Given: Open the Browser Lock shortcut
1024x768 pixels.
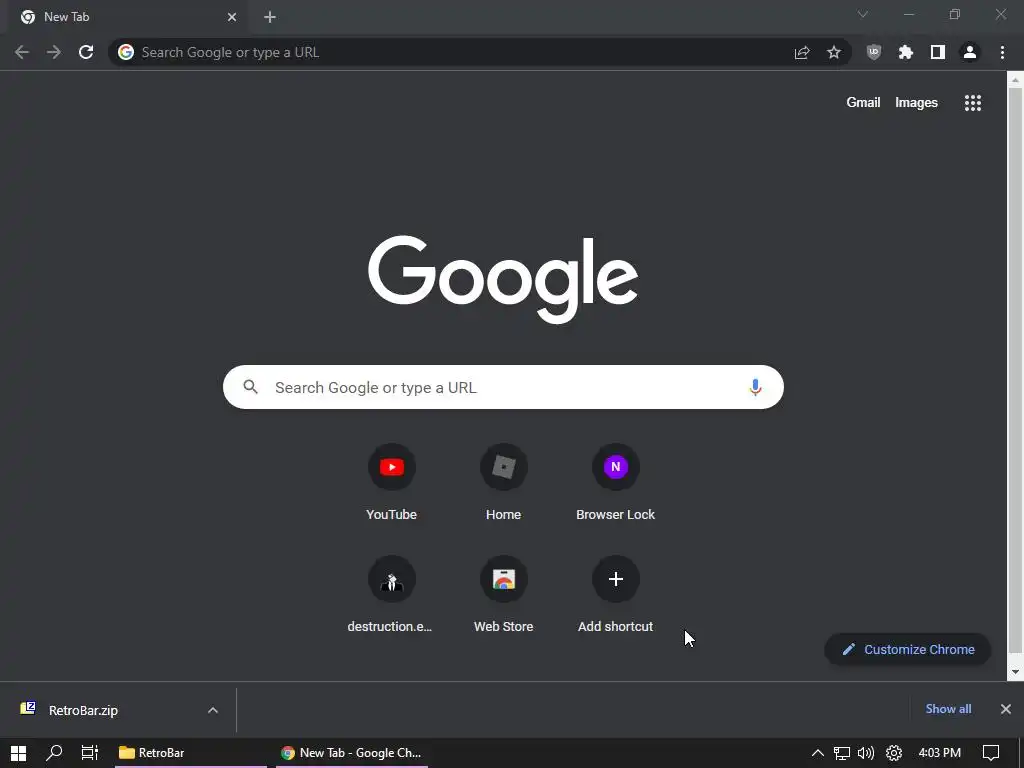Looking at the screenshot, I should (x=615, y=483).
